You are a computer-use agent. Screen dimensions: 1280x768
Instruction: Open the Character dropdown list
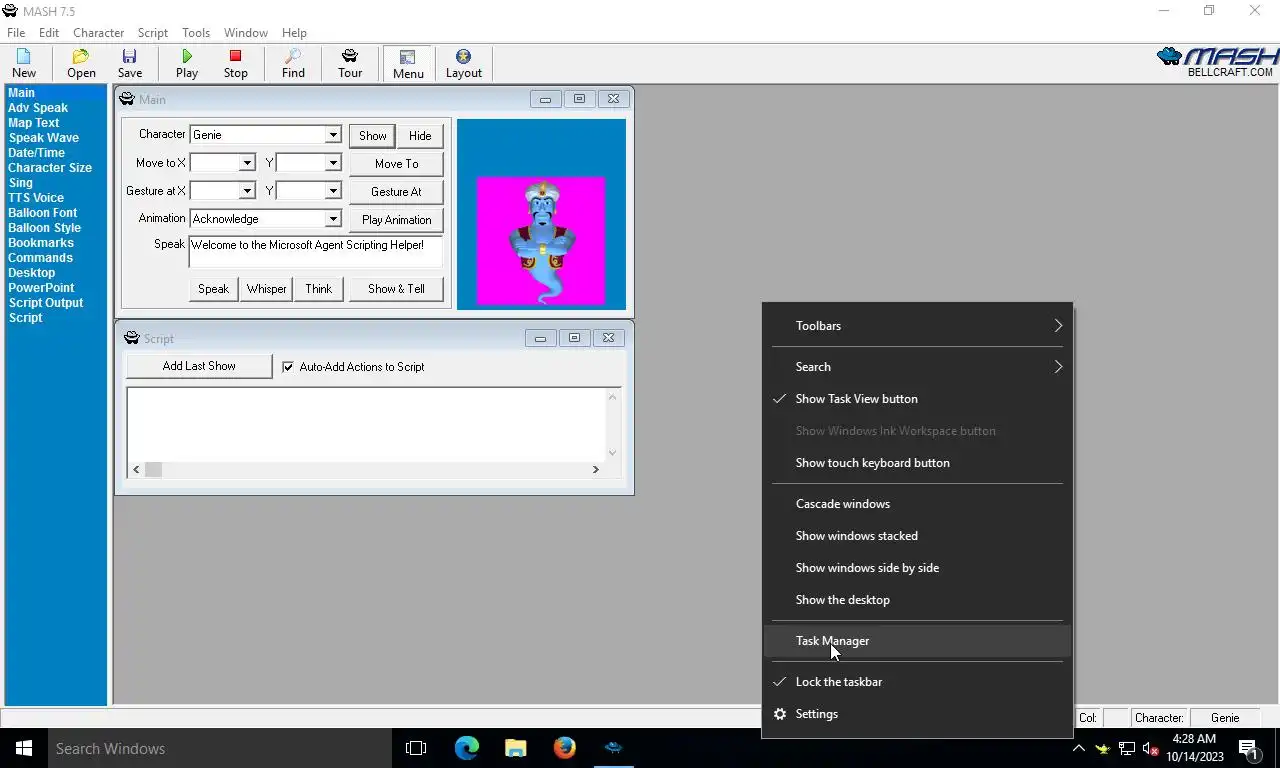click(333, 135)
